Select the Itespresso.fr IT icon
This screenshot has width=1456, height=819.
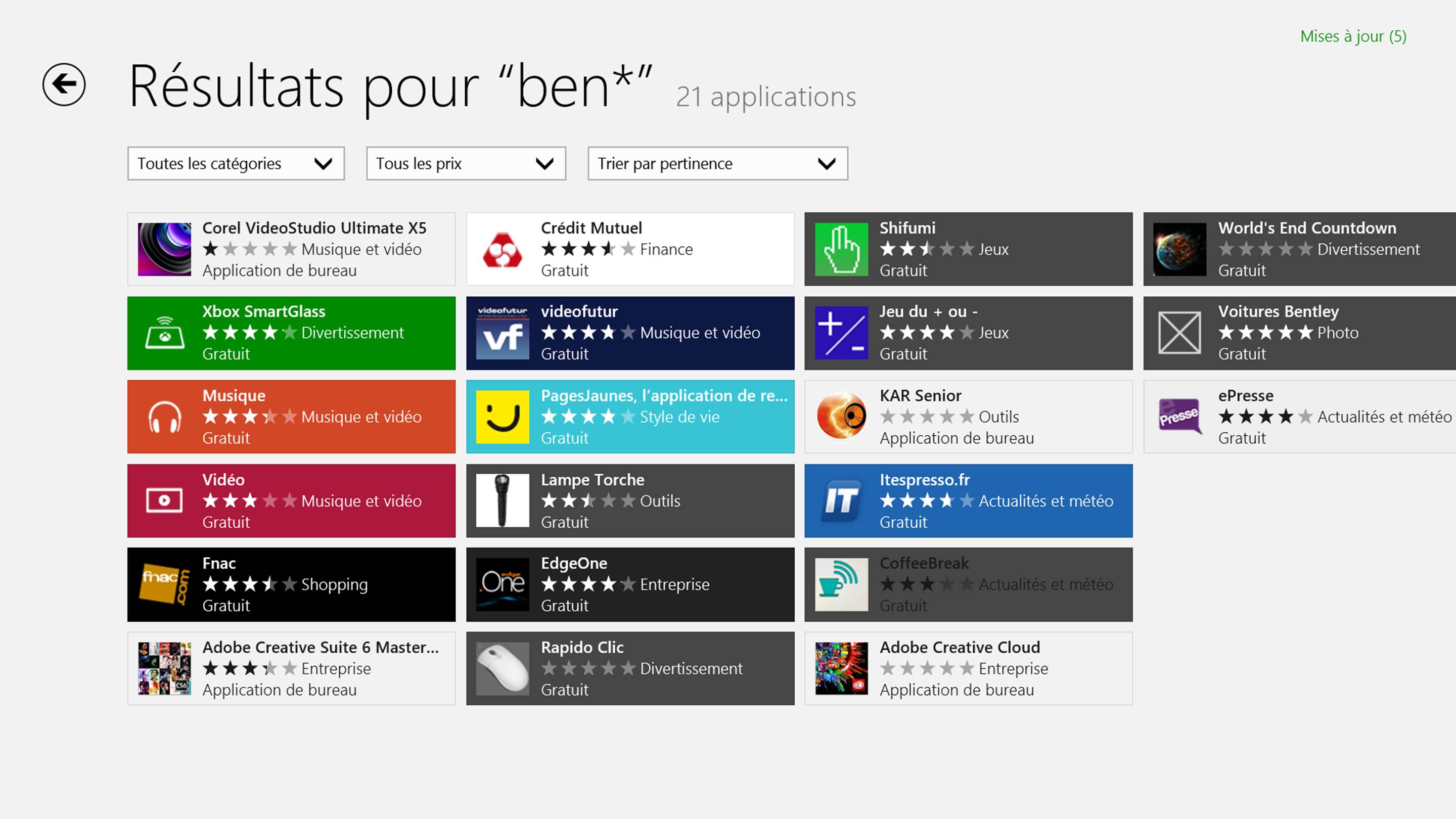pyautogui.click(x=841, y=501)
